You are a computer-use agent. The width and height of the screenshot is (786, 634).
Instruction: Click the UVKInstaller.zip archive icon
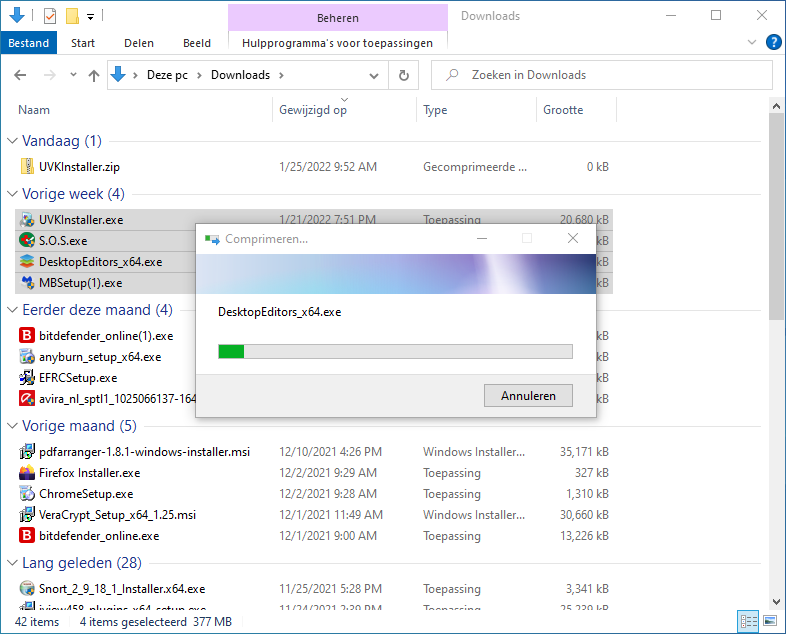[27, 167]
